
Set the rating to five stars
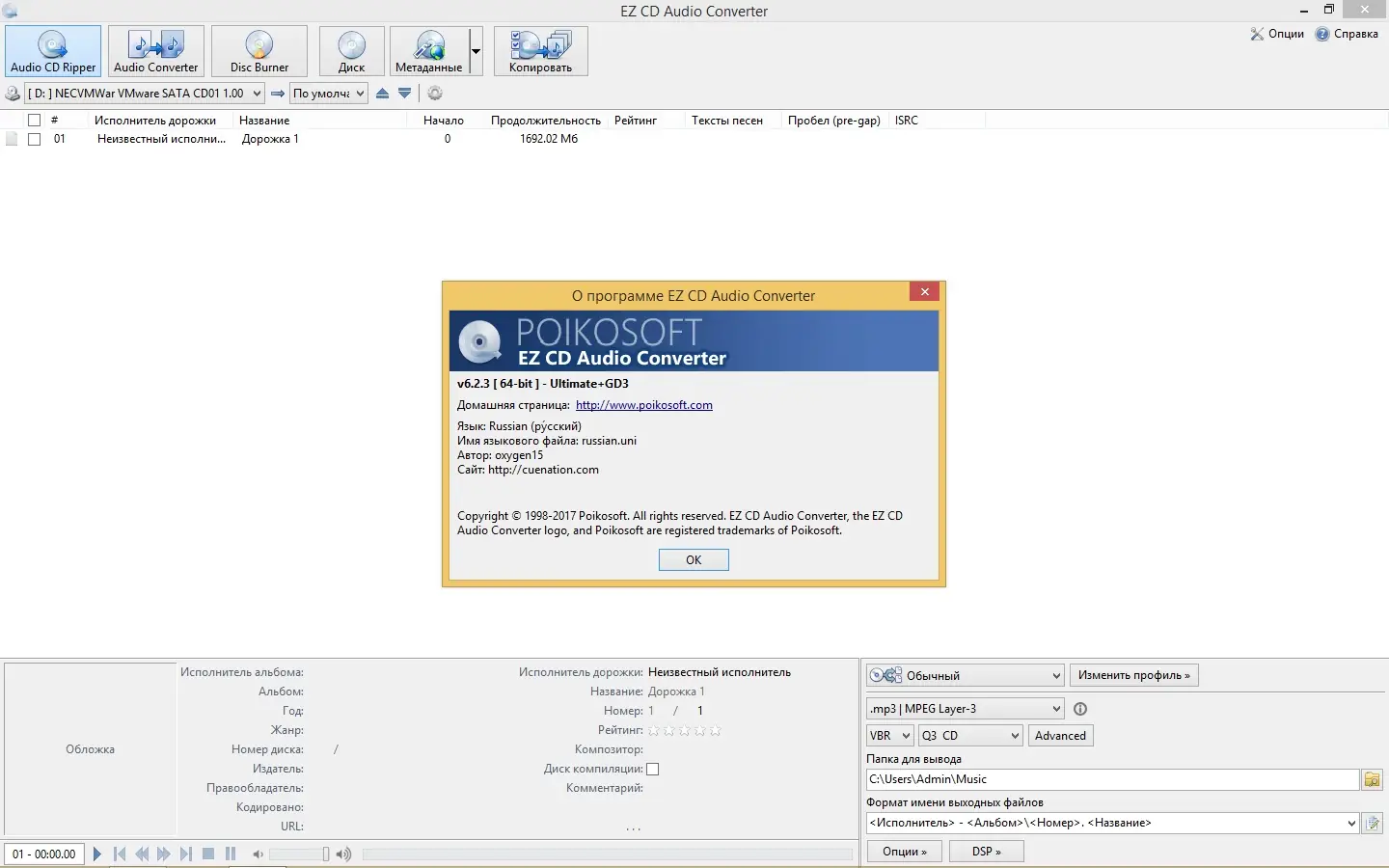pos(716,730)
